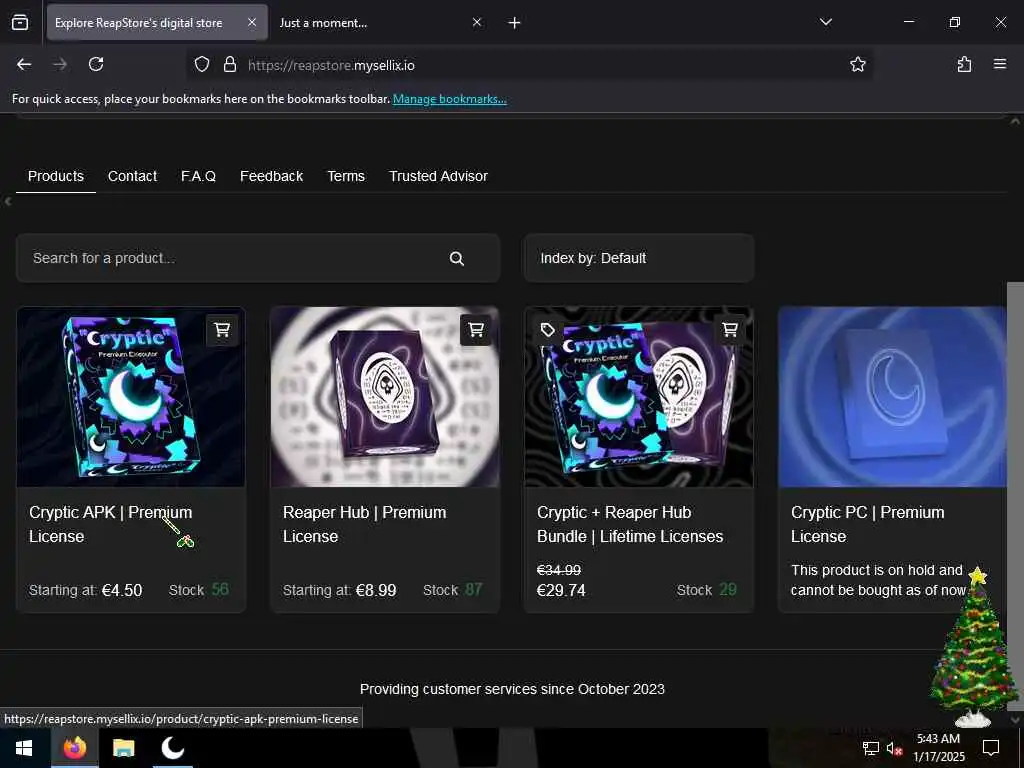Click the product on hold notice text
The height and width of the screenshot is (768, 1024).
(878, 580)
